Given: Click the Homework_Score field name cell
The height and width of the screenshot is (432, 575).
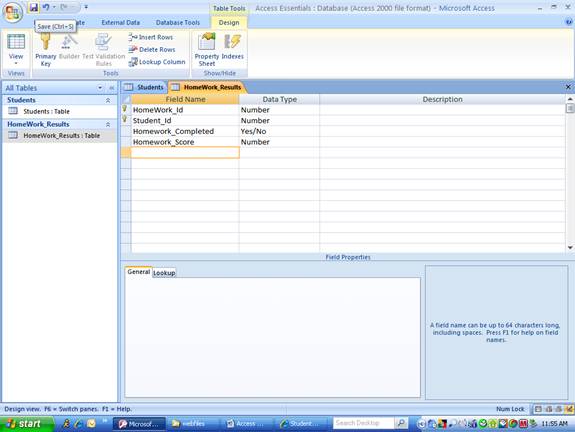Looking at the screenshot, I should tap(185, 142).
